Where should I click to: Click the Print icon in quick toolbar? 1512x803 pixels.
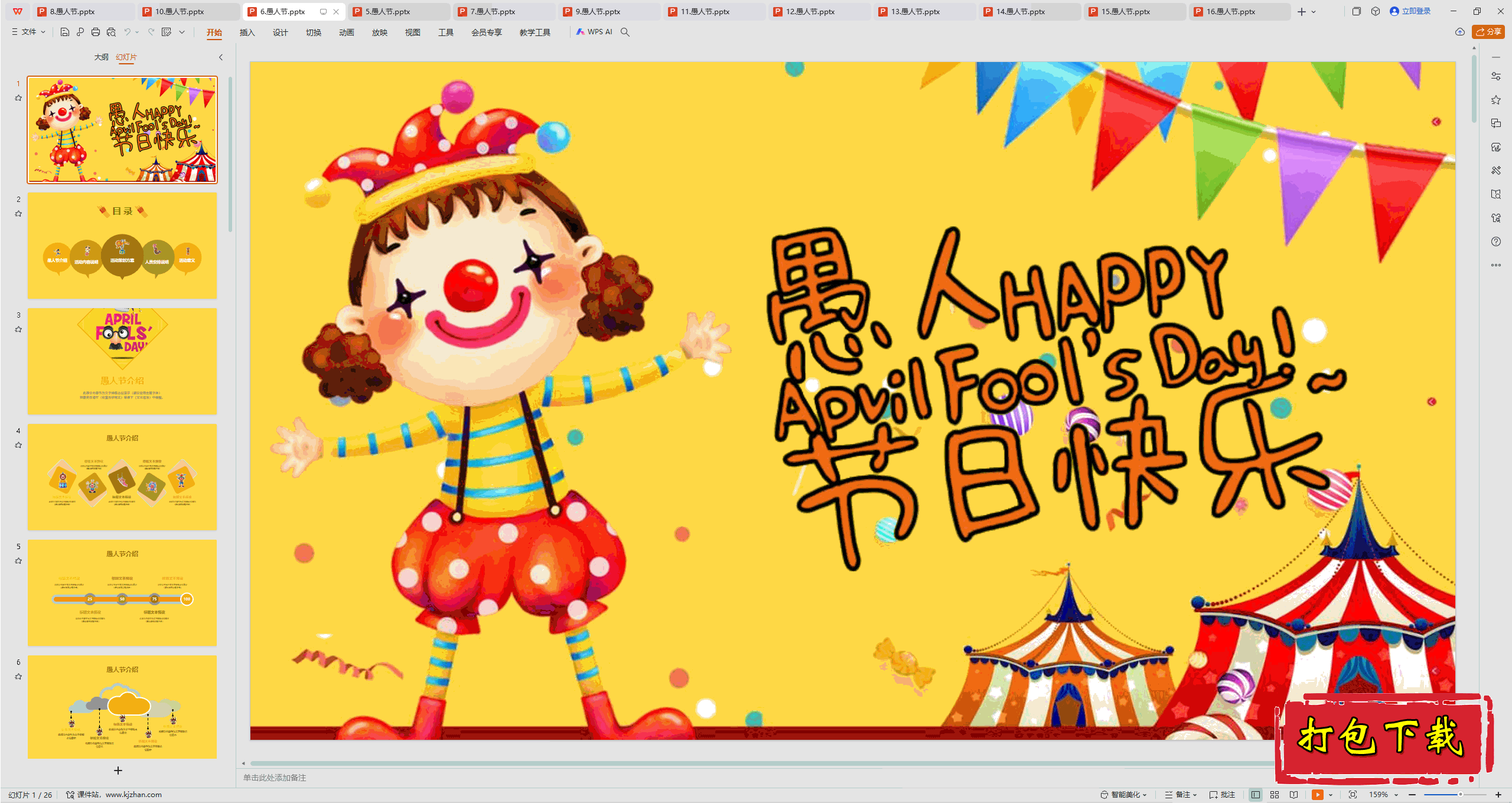pyautogui.click(x=96, y=32)
